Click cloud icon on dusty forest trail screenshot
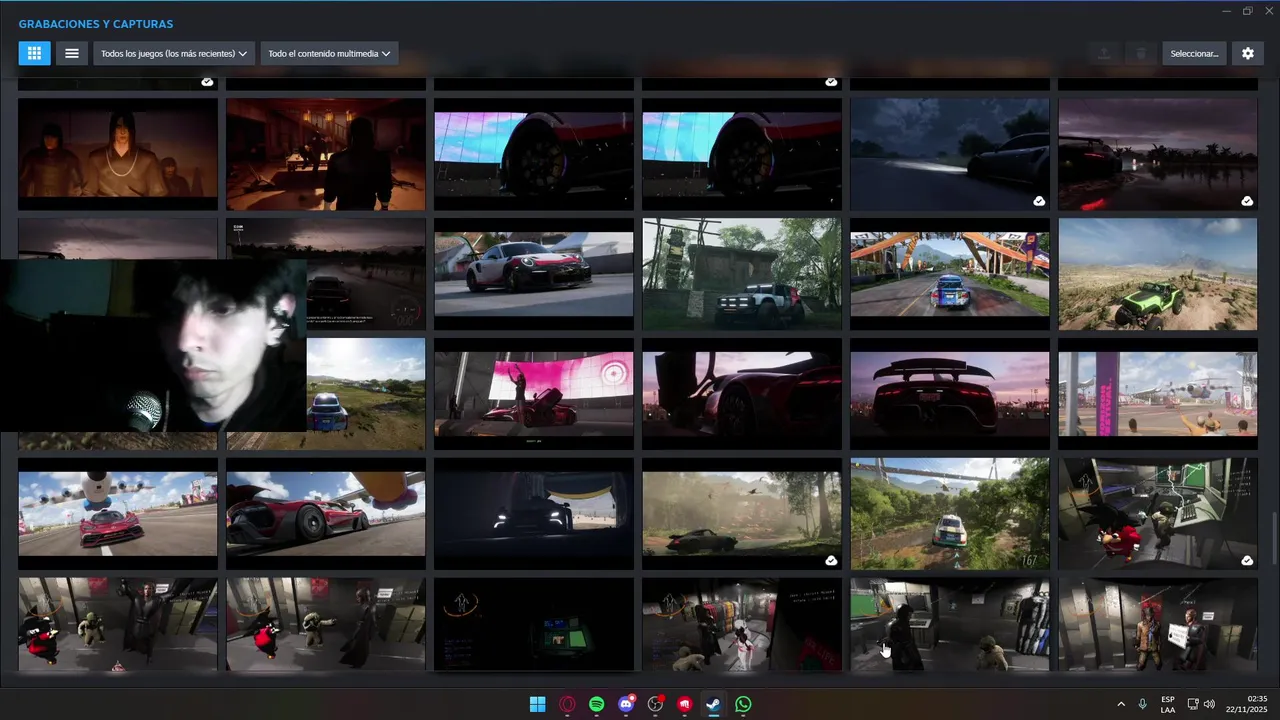The image size is (1280, 720). point(831,561)
